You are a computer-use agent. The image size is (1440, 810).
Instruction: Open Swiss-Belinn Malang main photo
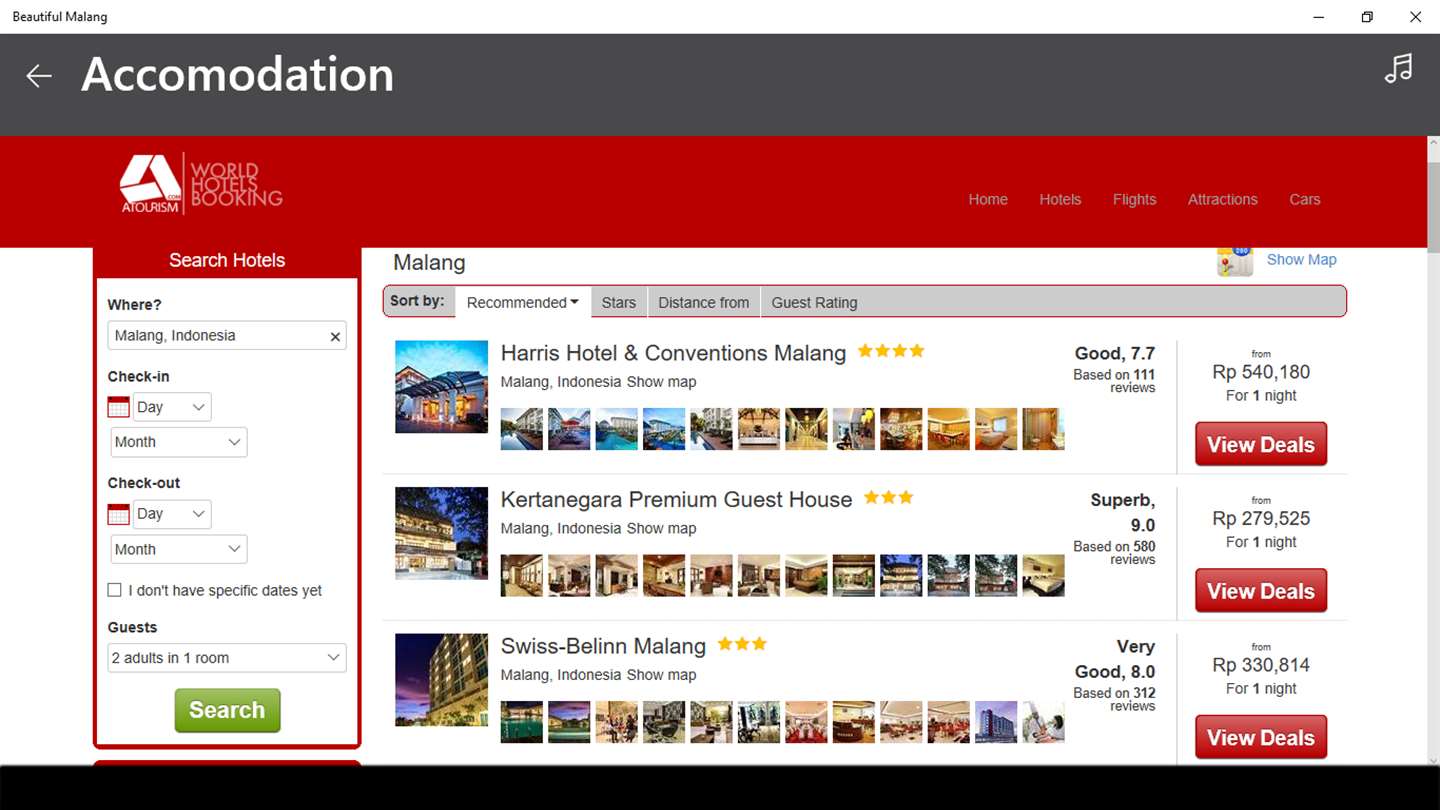(441, 680)
